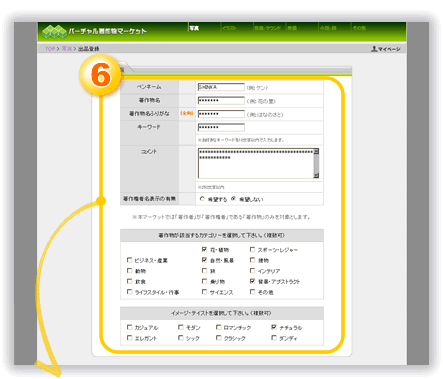Check the その他 category checkbox
This screenshot has width=443, height=379.
[x=252, y=292]
